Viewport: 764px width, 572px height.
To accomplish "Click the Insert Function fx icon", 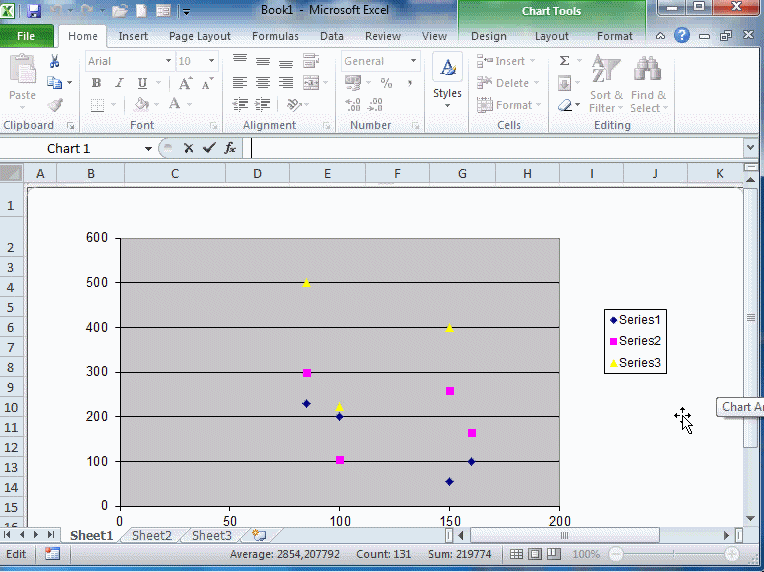I will point(230,148).
